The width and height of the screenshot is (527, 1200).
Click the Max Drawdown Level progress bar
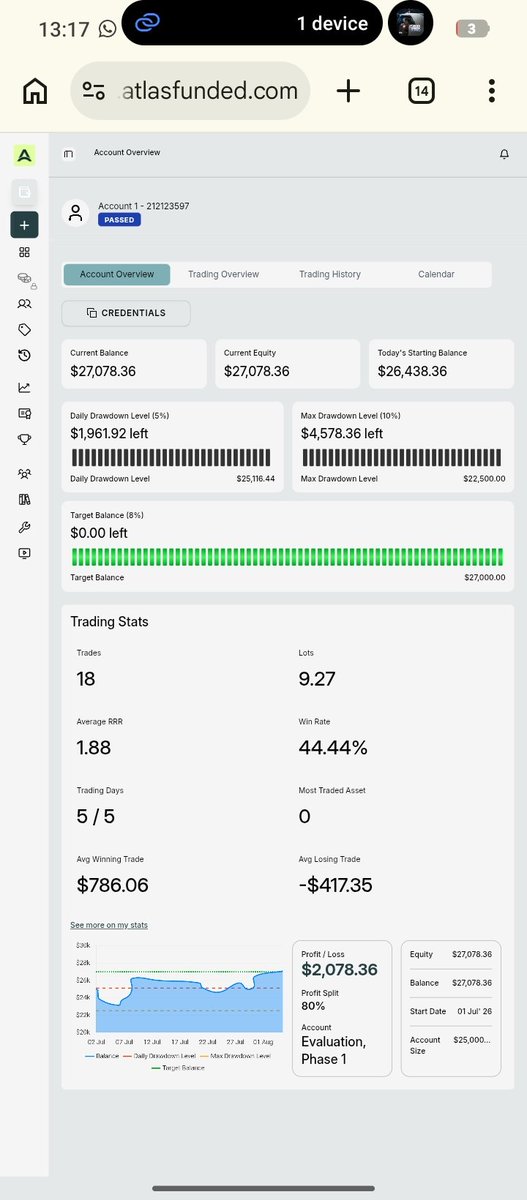pos(403,458)
